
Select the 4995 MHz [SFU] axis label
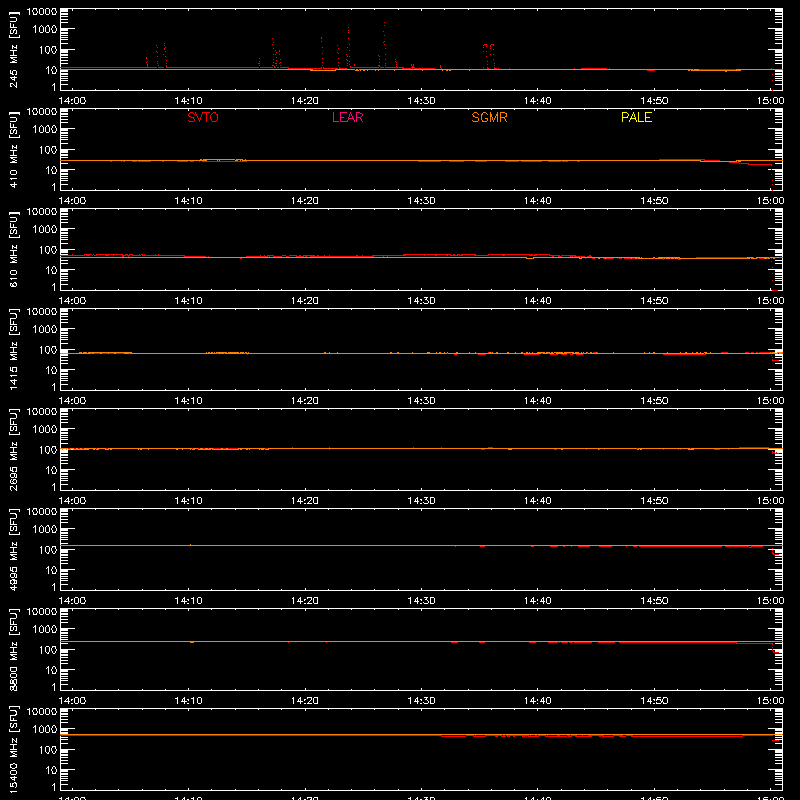point(14,549)
